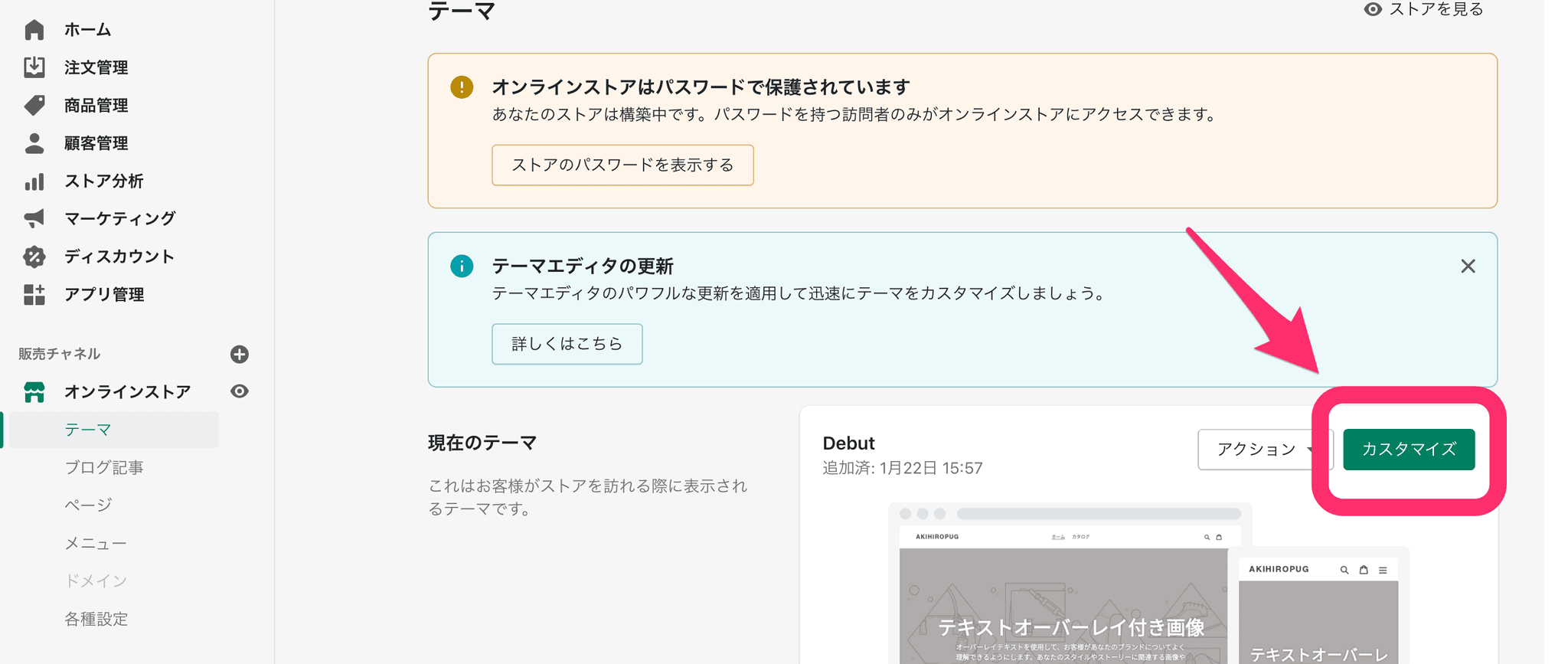Preview online store with the eye icon
1568x664 pixels.
pyautogui.click(x=240, y=391)
